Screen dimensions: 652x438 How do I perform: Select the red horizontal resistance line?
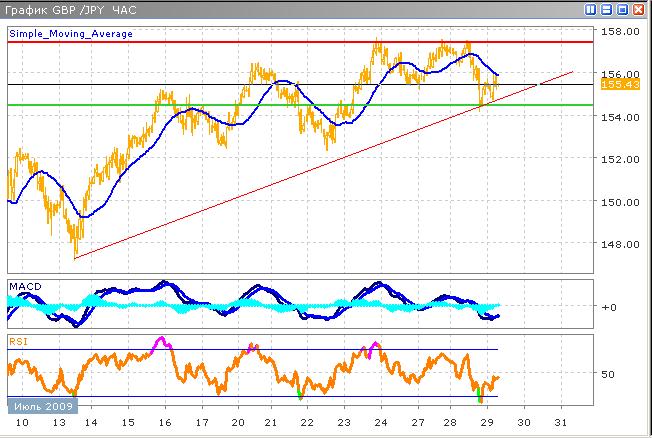click(x=300, y=42)
